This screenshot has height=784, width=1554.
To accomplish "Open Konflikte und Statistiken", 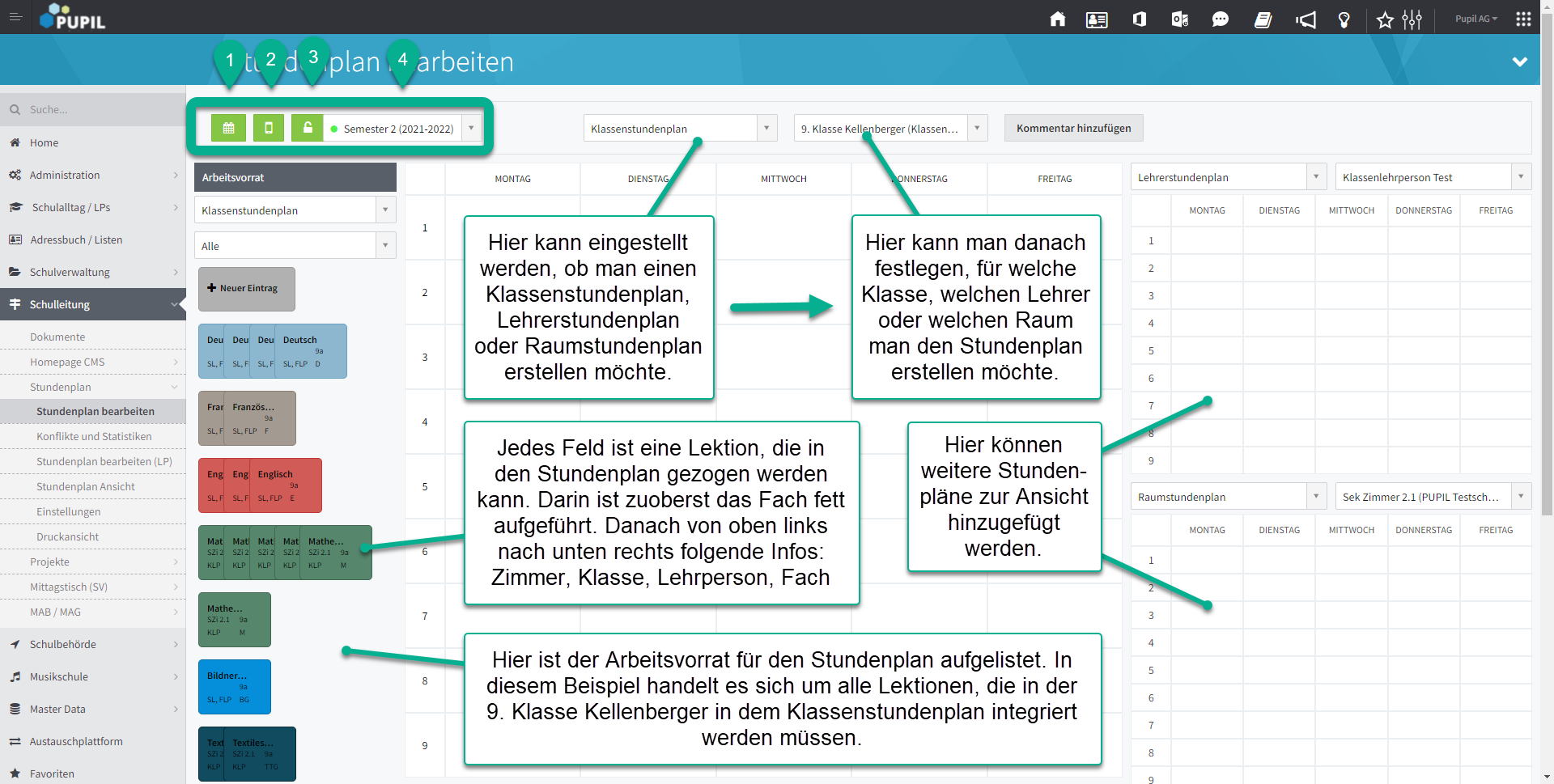I will [x=93, y=436].
